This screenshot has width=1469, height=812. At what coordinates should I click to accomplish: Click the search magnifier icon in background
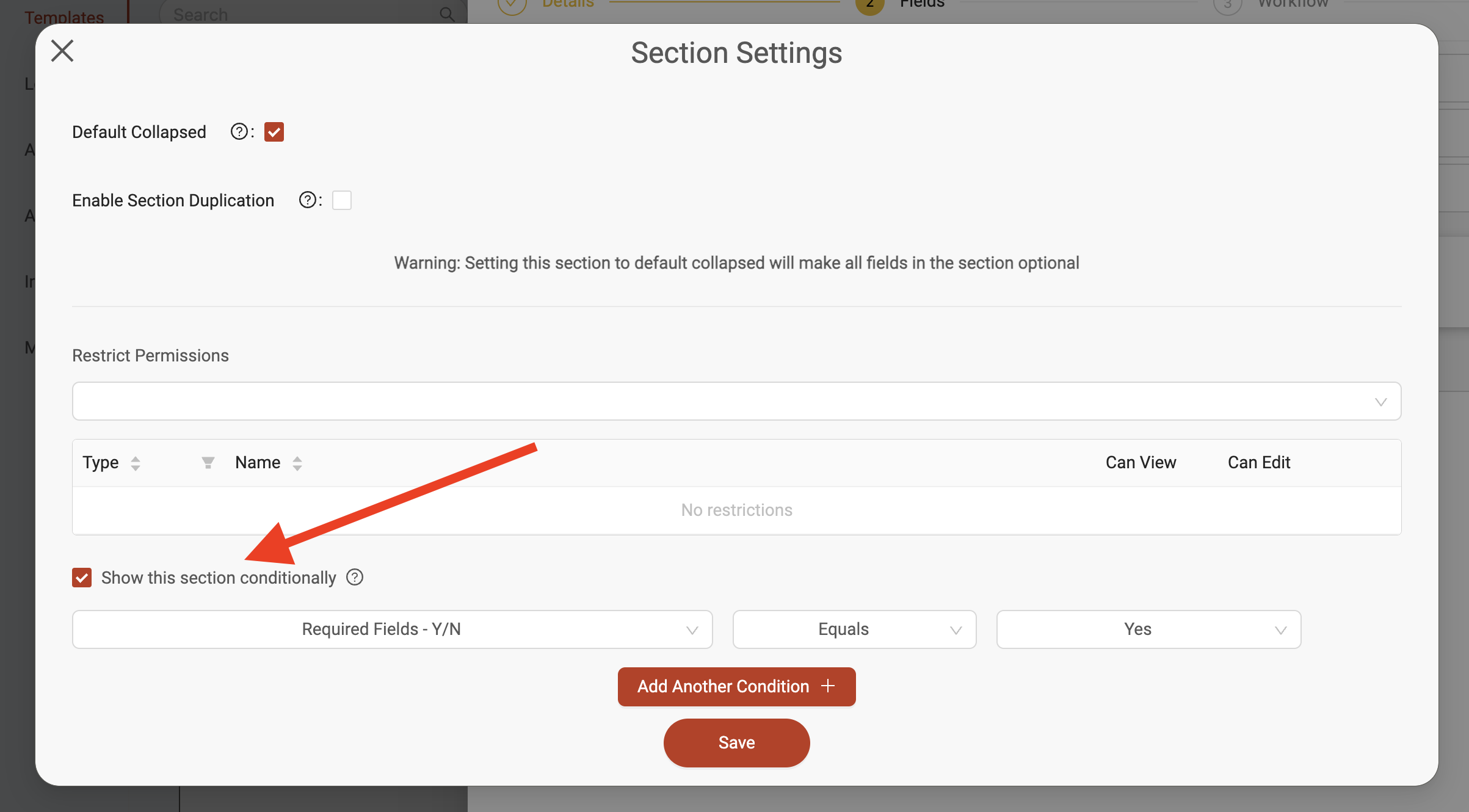[448, 14]
